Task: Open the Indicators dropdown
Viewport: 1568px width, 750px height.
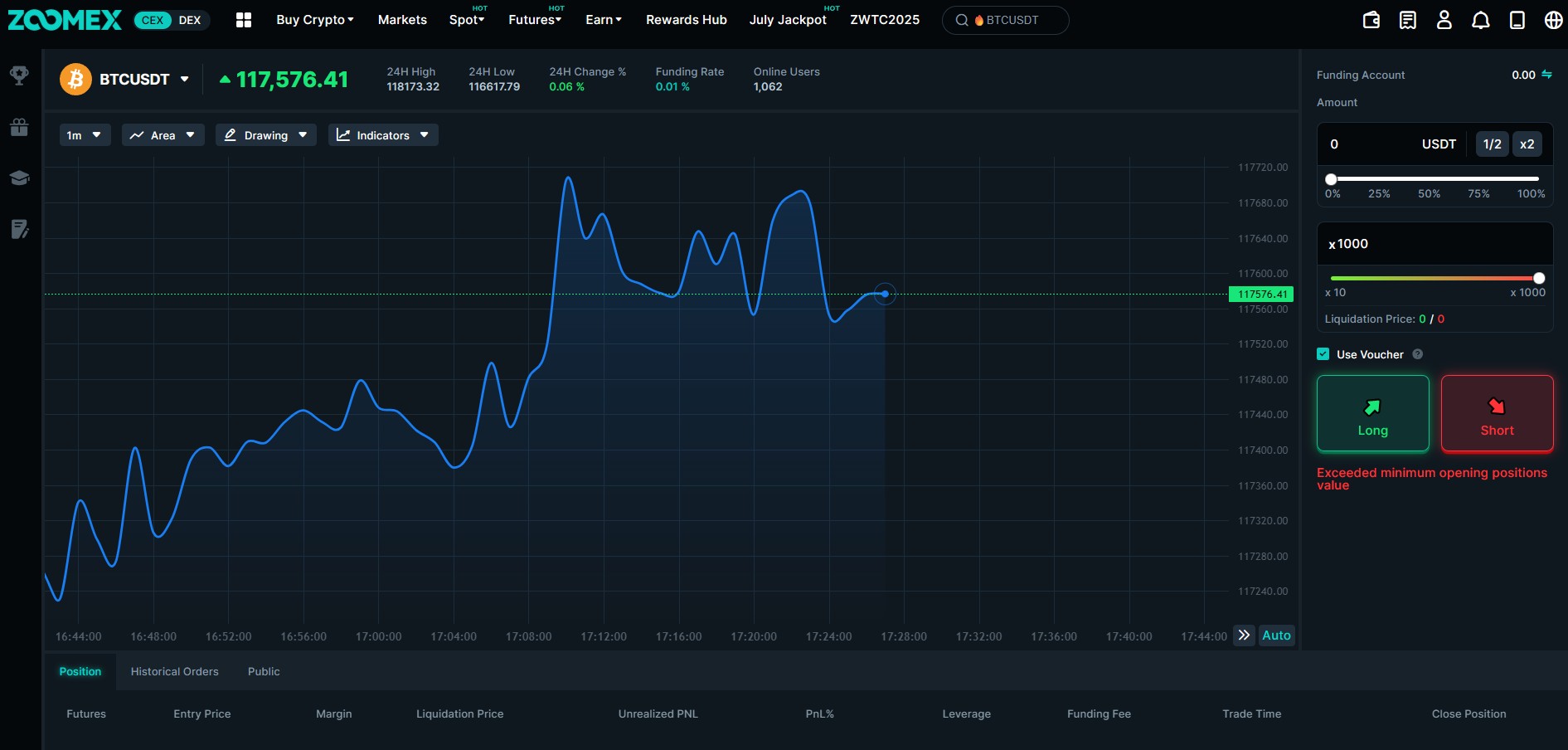Action: [x=383, y=135]
